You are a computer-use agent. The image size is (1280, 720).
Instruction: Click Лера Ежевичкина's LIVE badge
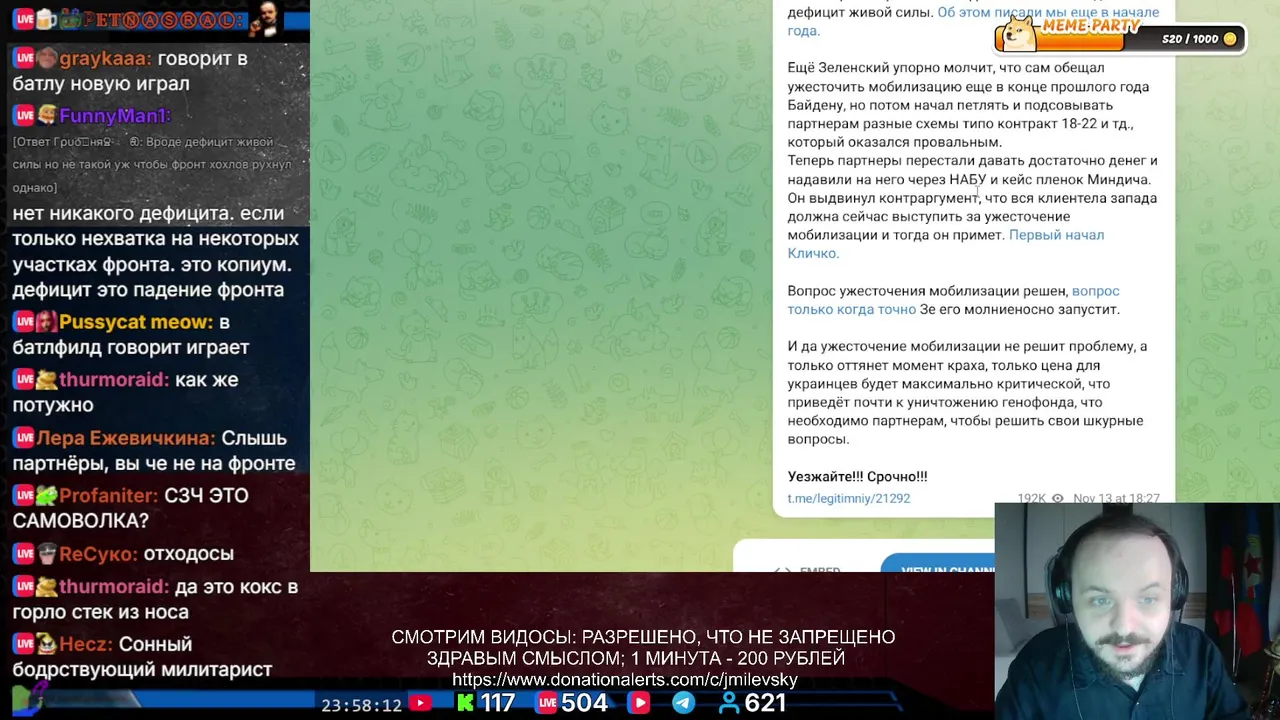pos(23,438)
